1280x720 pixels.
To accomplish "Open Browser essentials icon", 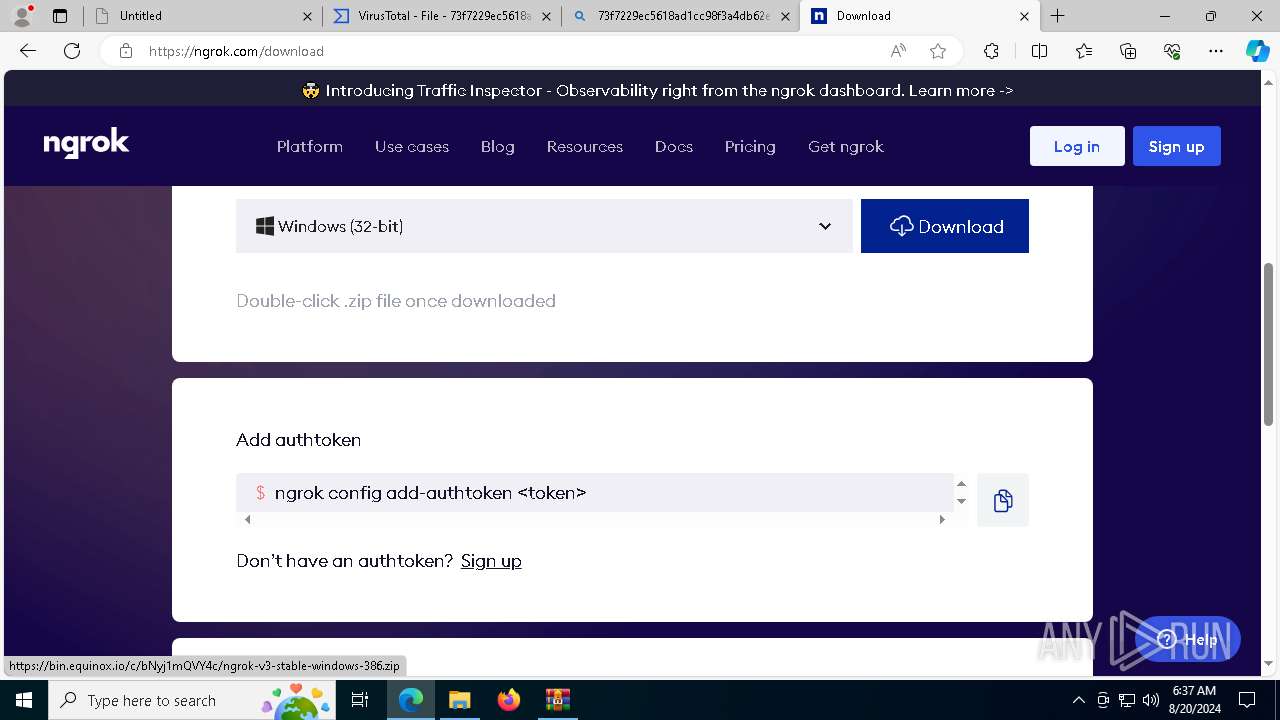I will [1172, 51].
